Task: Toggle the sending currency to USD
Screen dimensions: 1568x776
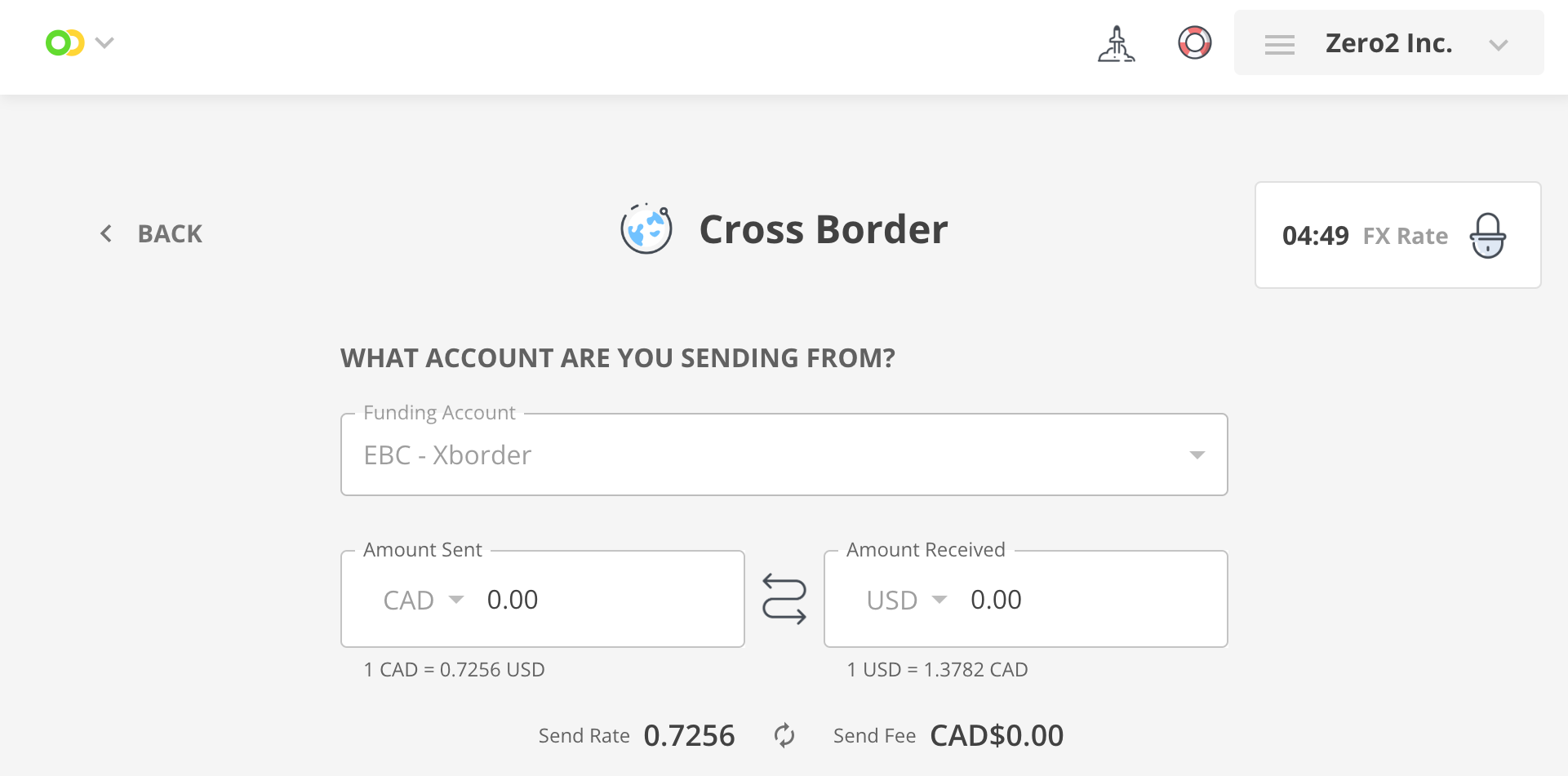Action: pos(423,599)
